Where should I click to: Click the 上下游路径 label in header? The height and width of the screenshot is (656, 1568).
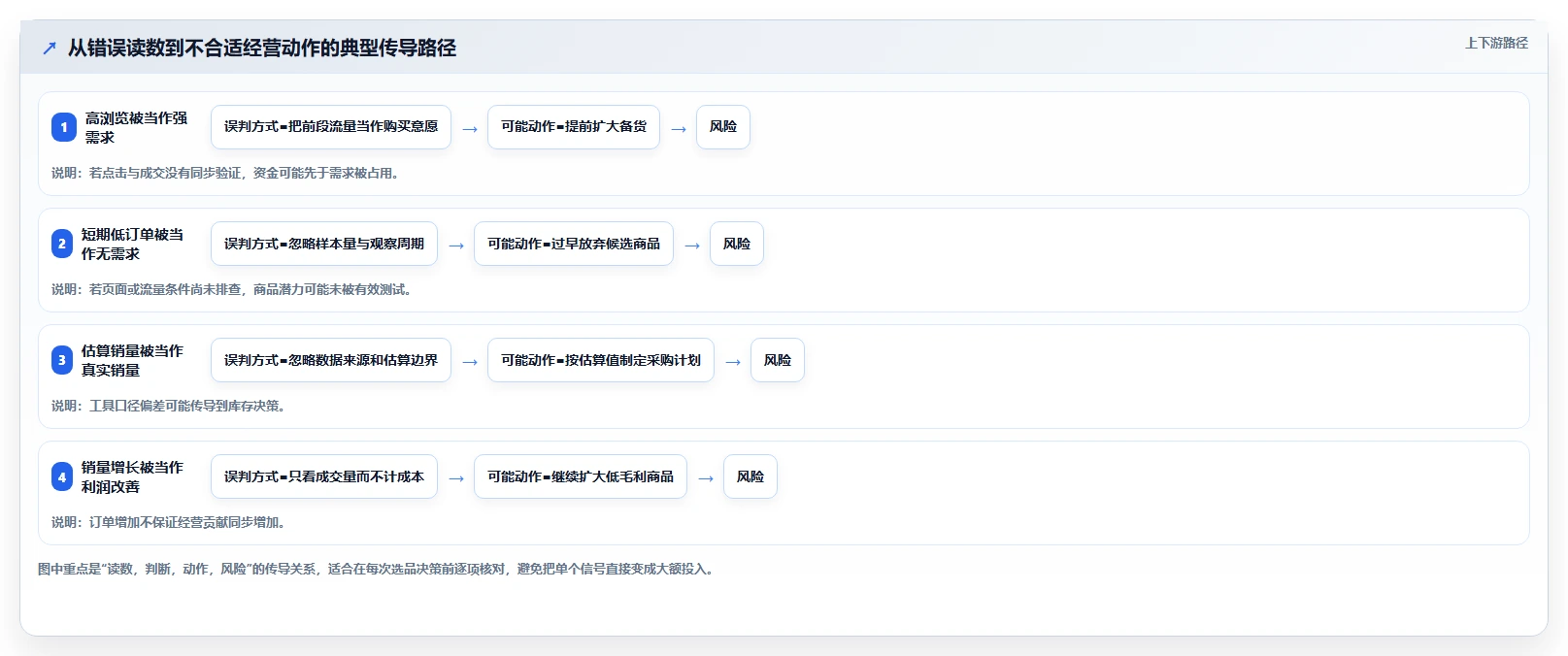point(1496,44)
